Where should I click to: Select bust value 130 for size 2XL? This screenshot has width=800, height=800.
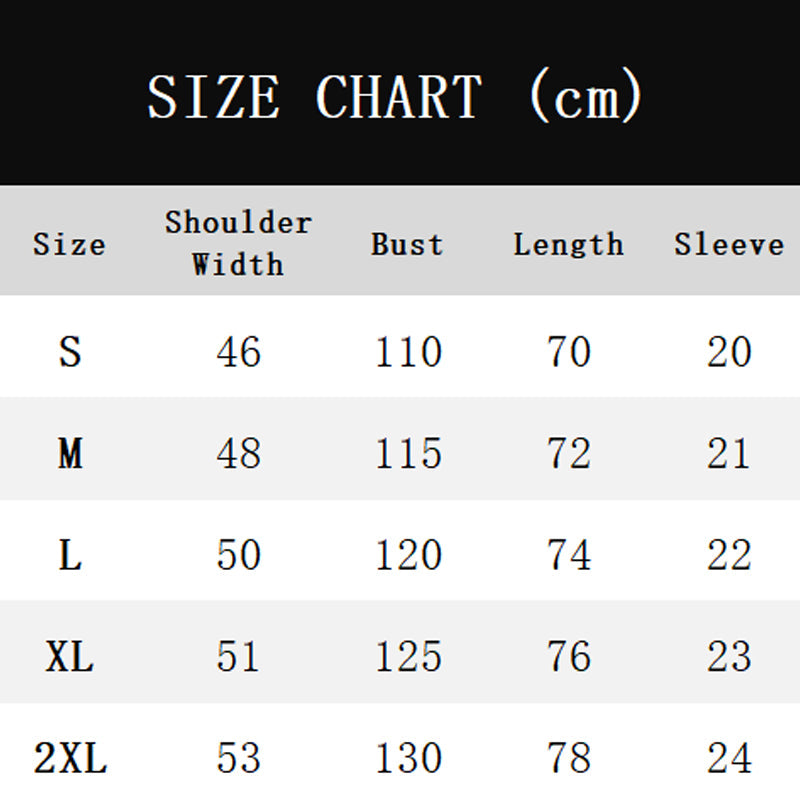[408, 759]
